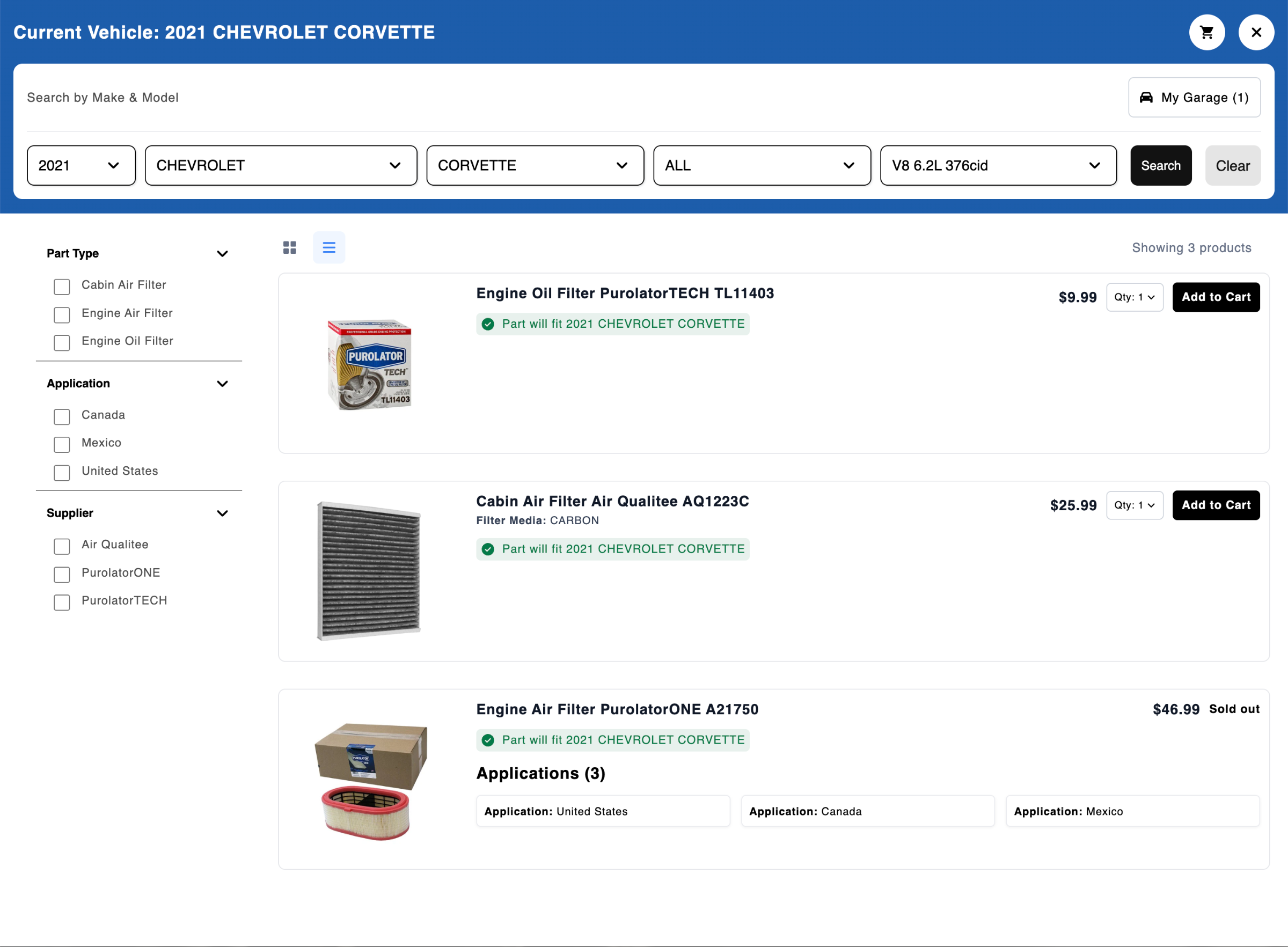The width and height of the screenshot is (1288, 947).
Task: Open the model dropdown showing CORVETTE
Action: pyautogui.click(x=536, y=166)
